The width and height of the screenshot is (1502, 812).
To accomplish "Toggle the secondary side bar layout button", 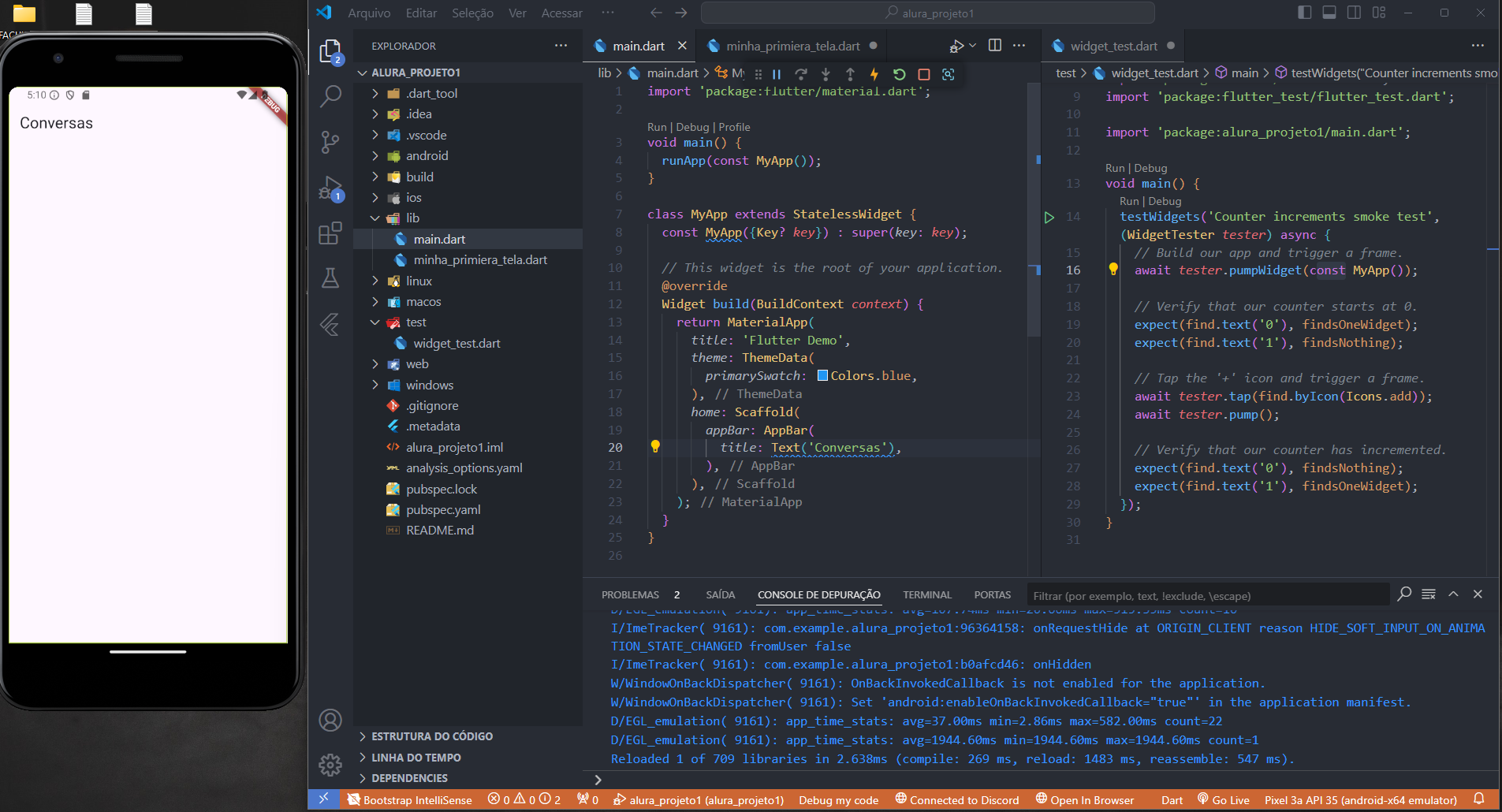I will pyautogui.click(x=1354, y=13).
